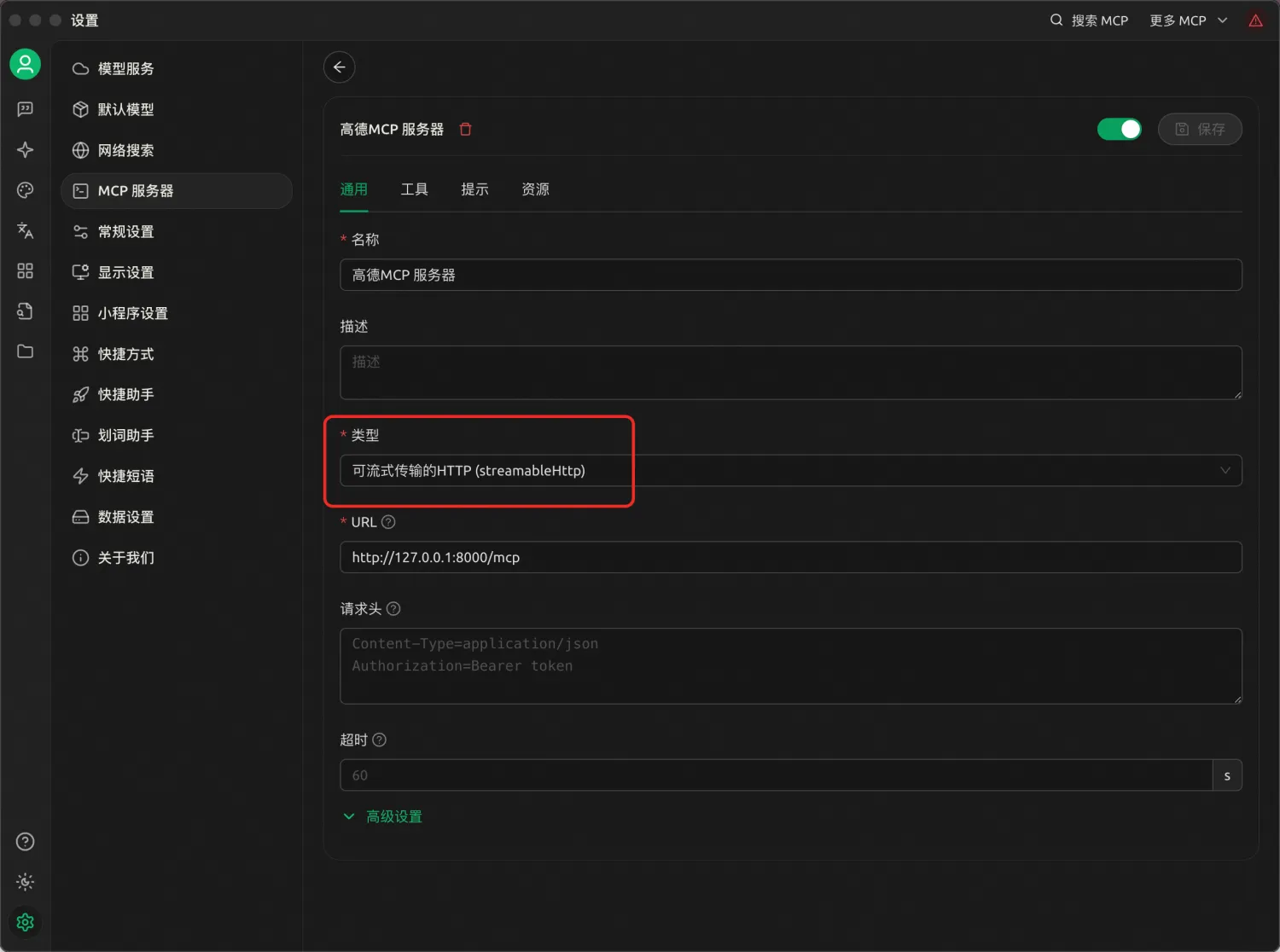1280x952 pixels.
Task: Expand the 类型 type dropdown
Action: (790, 470)
